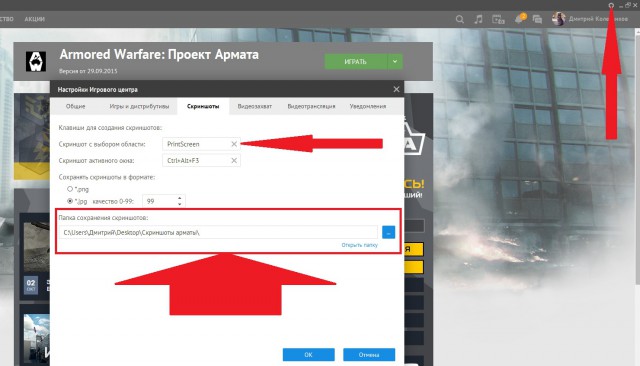The height and width of the screenshot is (366, 640).
Task: Click the video and screenshots gallery icon
Action: [x=498, y=19]
